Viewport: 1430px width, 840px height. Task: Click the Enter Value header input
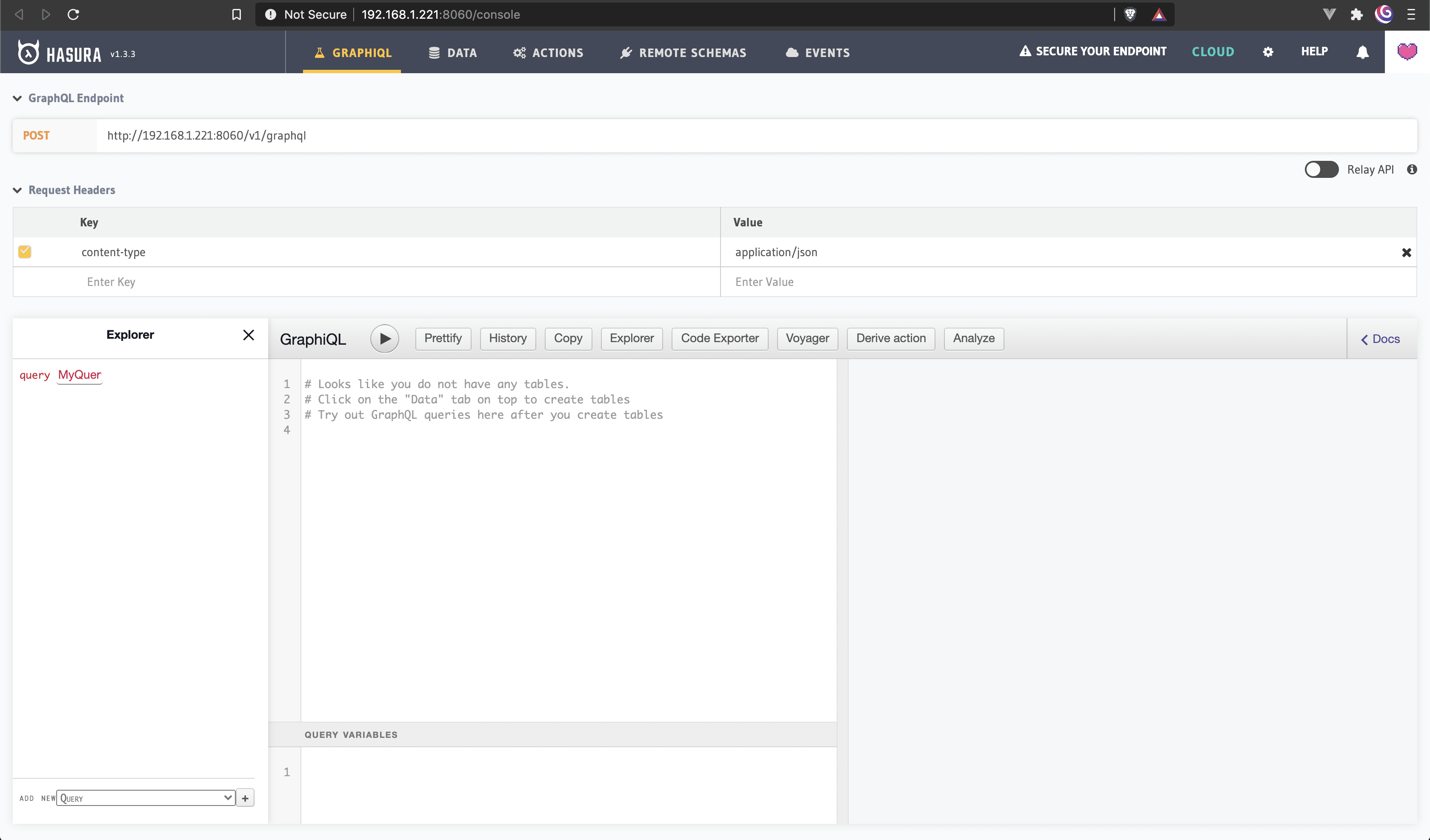click(1069, 282)
